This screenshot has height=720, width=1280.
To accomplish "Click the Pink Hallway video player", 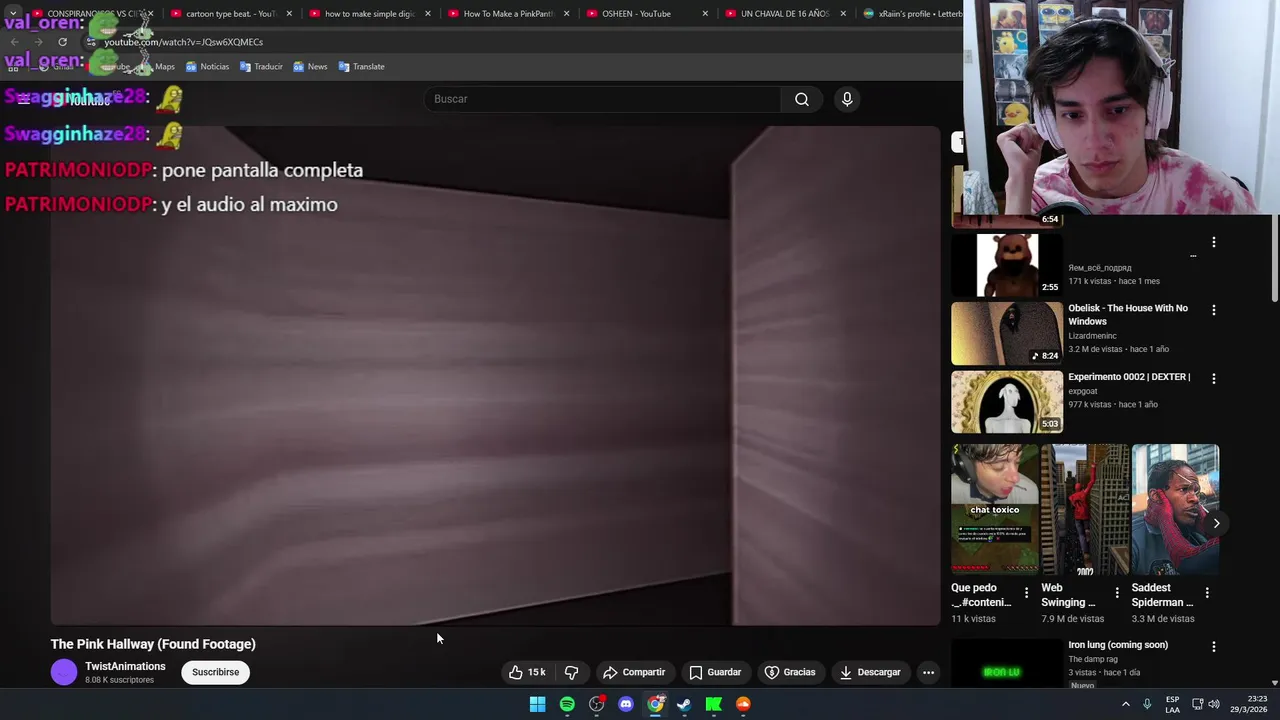I will [495, 375].
